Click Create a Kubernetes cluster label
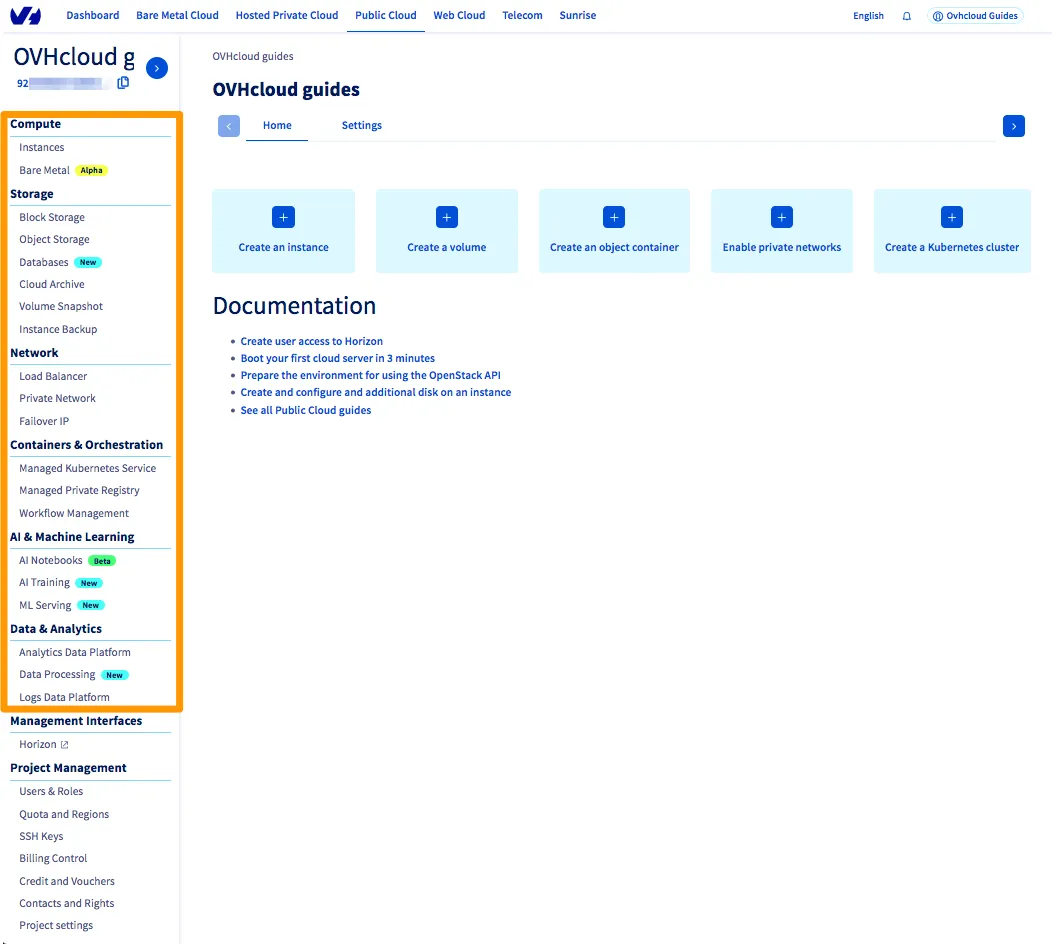The height and width of the screenshot is (944, 1052). 951,248
